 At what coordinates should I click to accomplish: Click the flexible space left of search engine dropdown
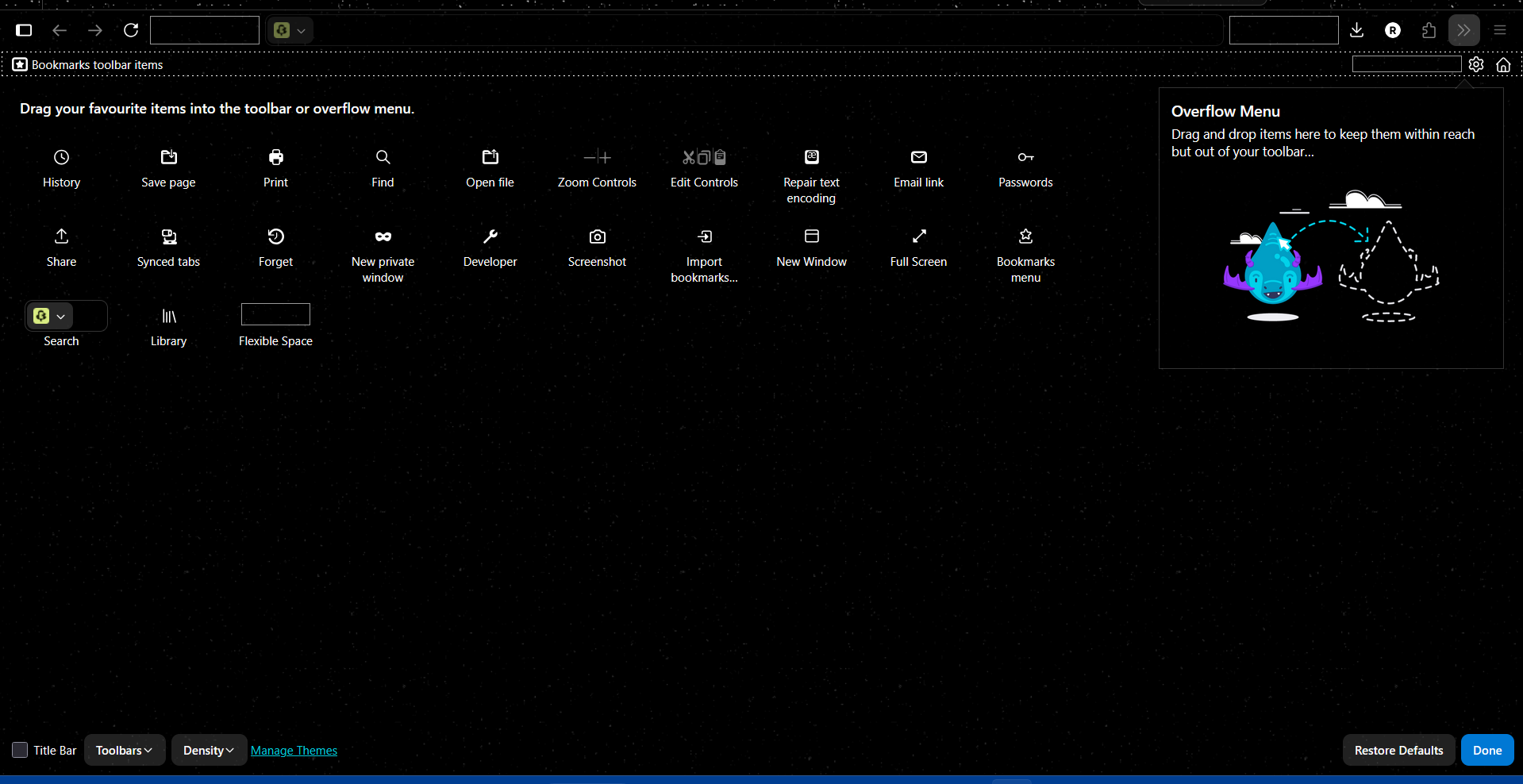(x=205, y=30)
